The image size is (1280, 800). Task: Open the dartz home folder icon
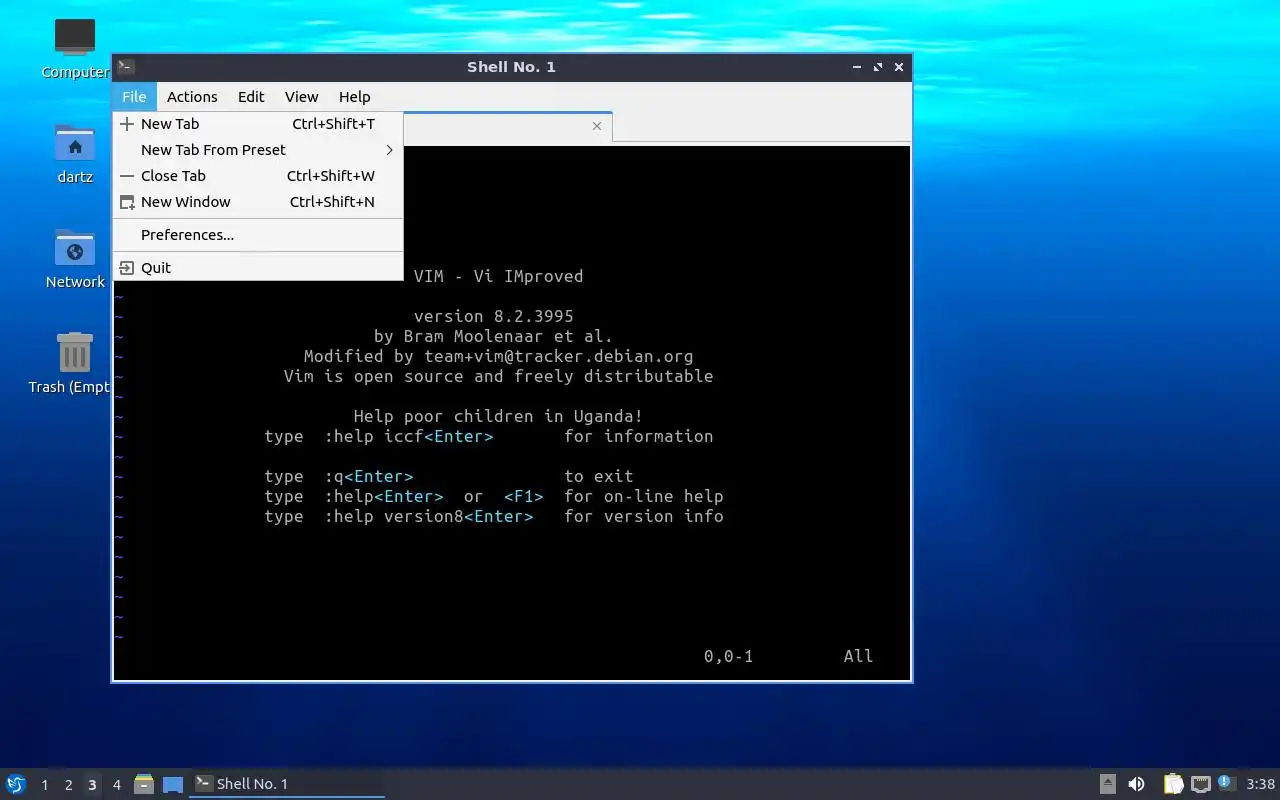click(x=75, y=153)
